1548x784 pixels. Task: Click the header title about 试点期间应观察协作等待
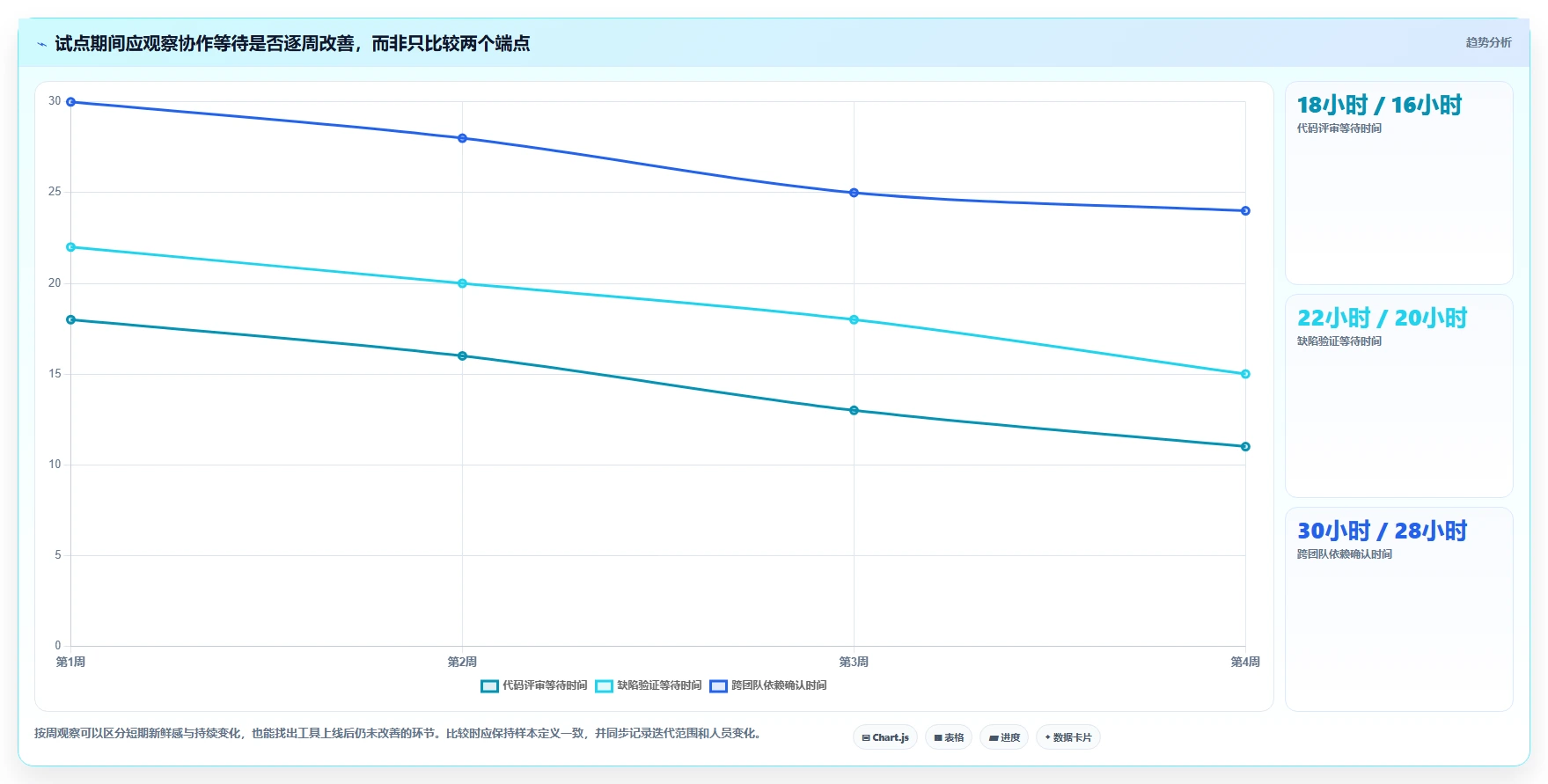pos(292,43)
